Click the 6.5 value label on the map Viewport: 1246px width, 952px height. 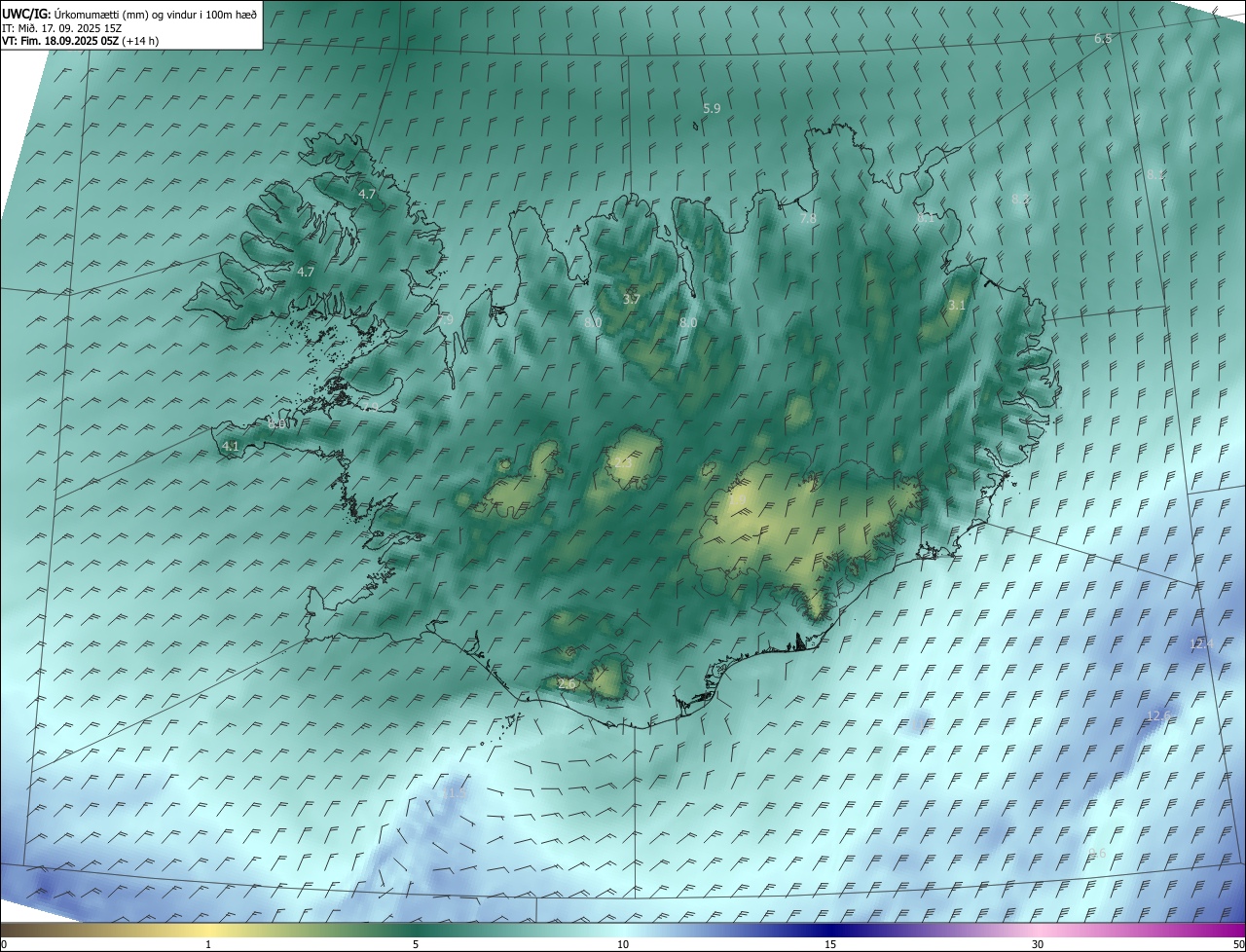[x=1103, y=38]
